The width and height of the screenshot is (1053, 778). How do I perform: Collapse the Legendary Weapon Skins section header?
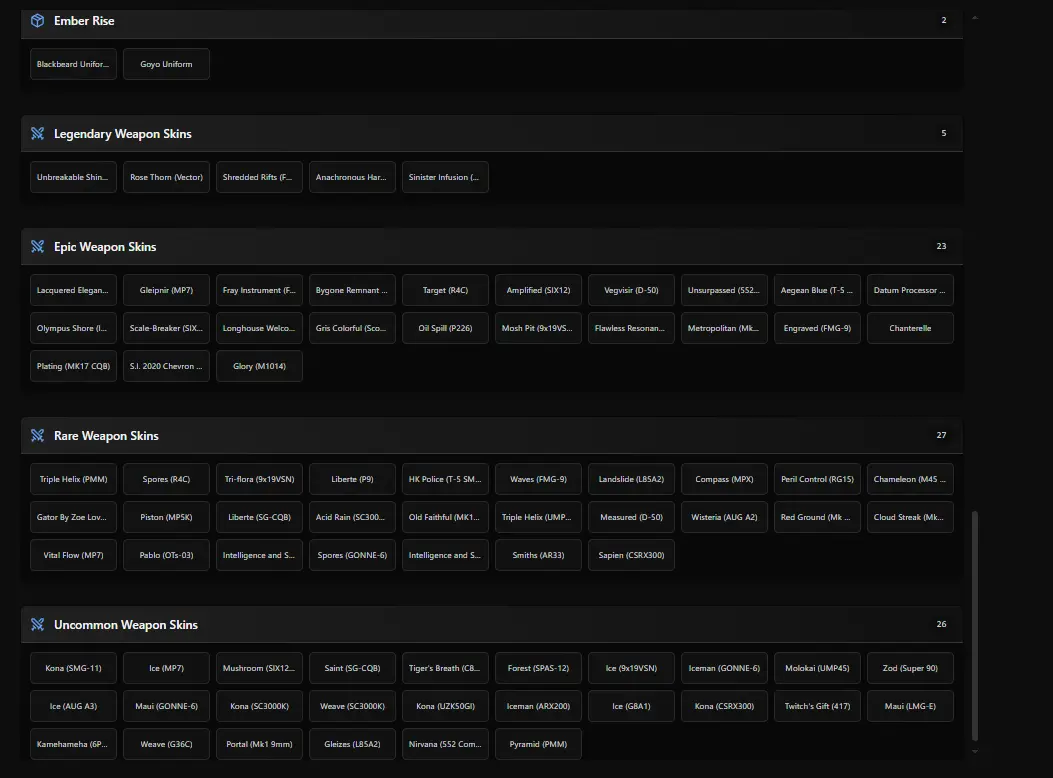pyautogui.click(x=491, y=134)
